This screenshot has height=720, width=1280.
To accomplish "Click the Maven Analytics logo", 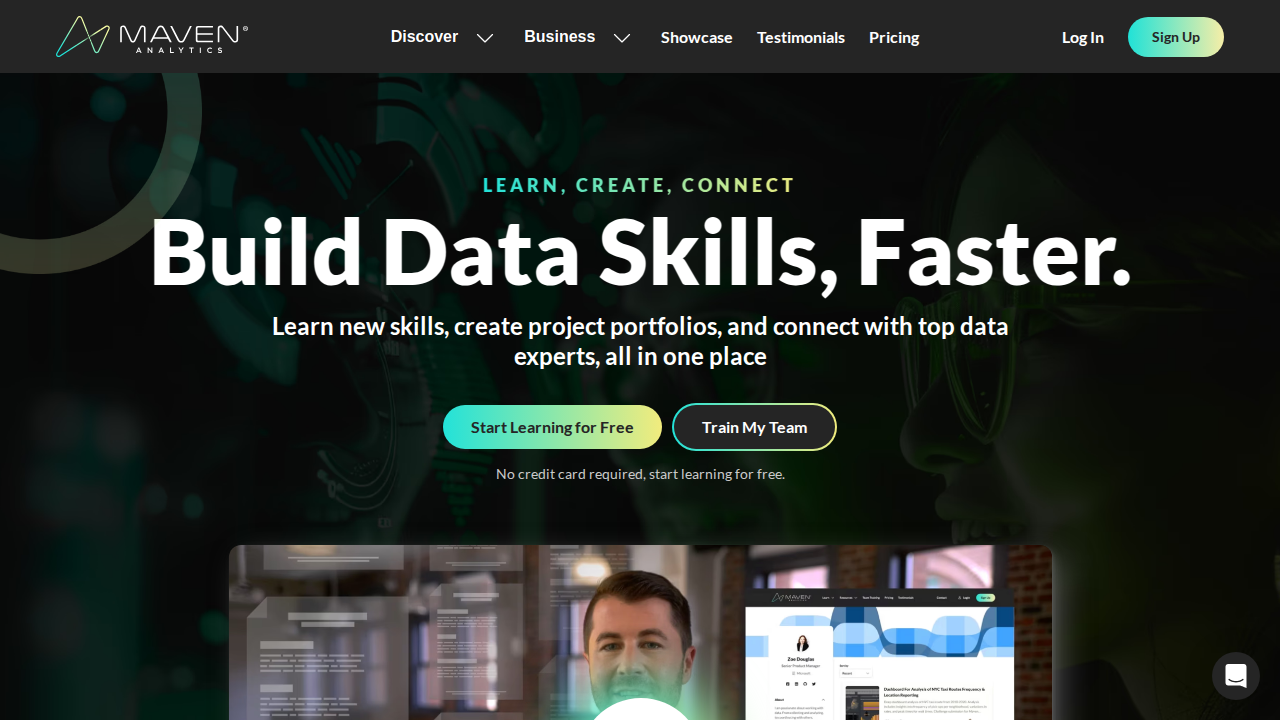I will (152, 36).
